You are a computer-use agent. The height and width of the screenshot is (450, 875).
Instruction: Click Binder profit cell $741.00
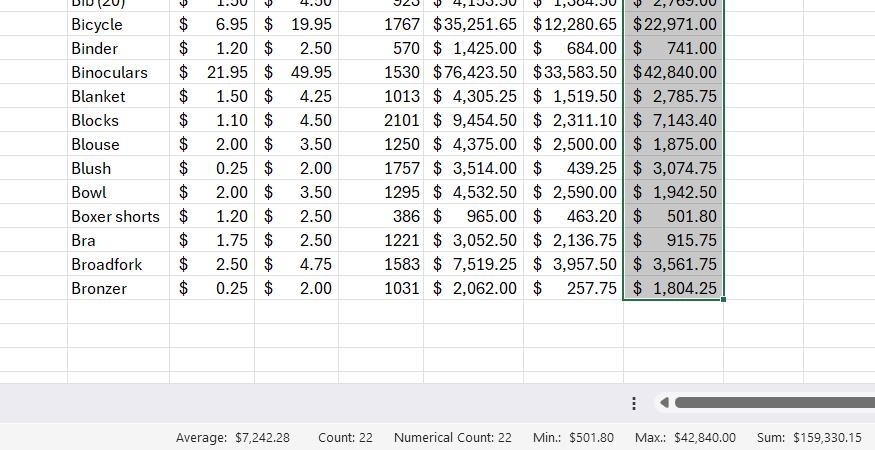pyautogui.click(x=674, y=49)
